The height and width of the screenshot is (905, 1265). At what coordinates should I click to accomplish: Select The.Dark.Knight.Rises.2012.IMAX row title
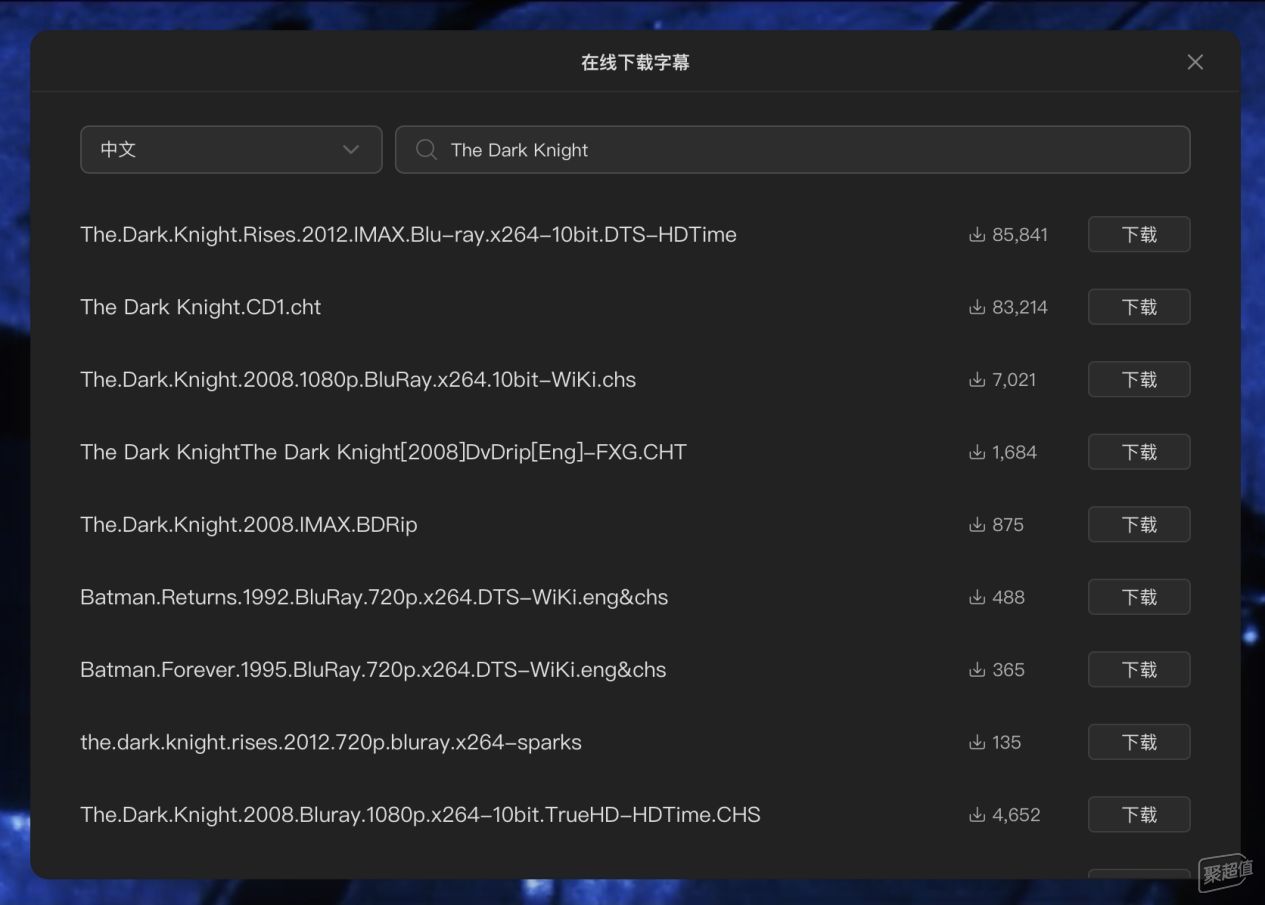(x=408, y=235)
